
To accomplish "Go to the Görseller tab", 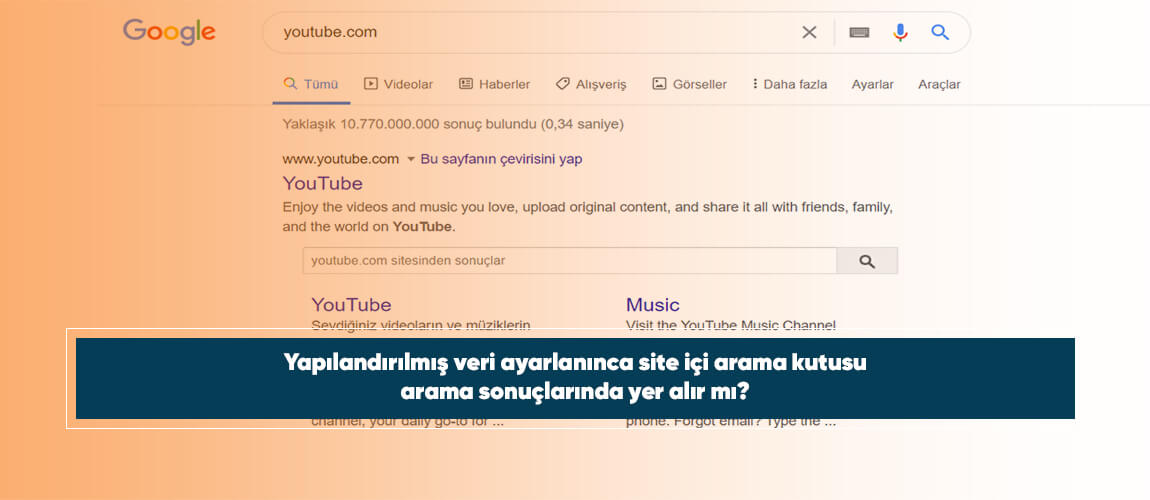I will 689,84.
